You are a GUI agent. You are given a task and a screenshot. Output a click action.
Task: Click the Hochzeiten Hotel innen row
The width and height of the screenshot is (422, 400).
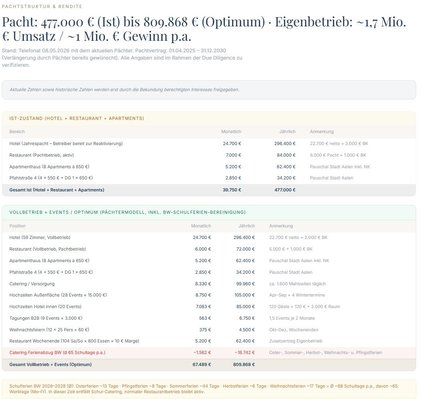pos(209,307)
